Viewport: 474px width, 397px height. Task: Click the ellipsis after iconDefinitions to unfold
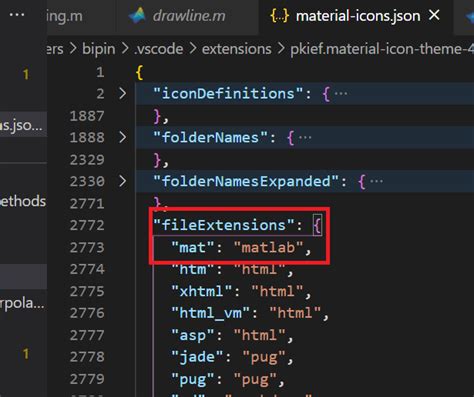coord(341,94)
